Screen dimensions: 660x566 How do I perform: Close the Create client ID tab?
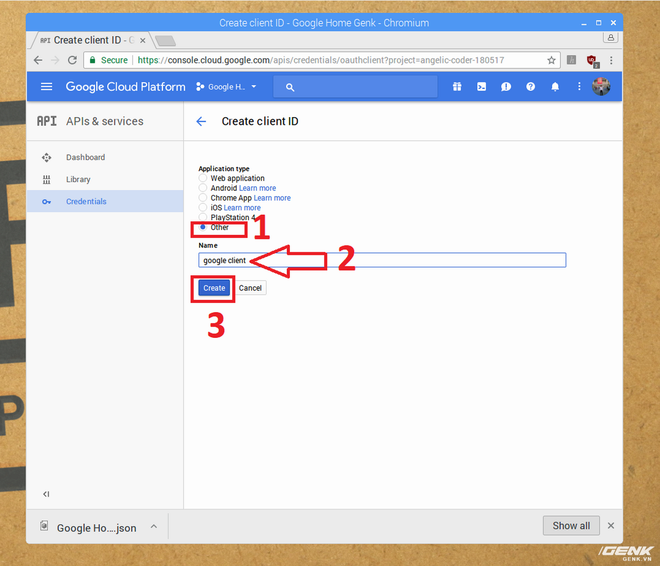click(x=143, y=40)
